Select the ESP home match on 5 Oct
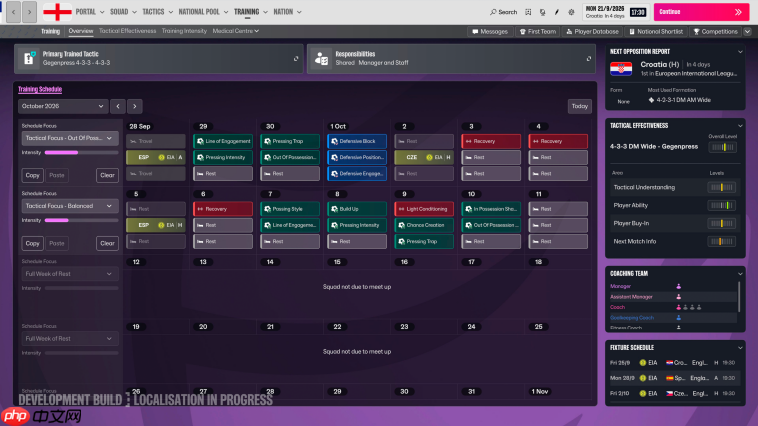Viewport: 758px width, 426px height. tap(156, 225)
